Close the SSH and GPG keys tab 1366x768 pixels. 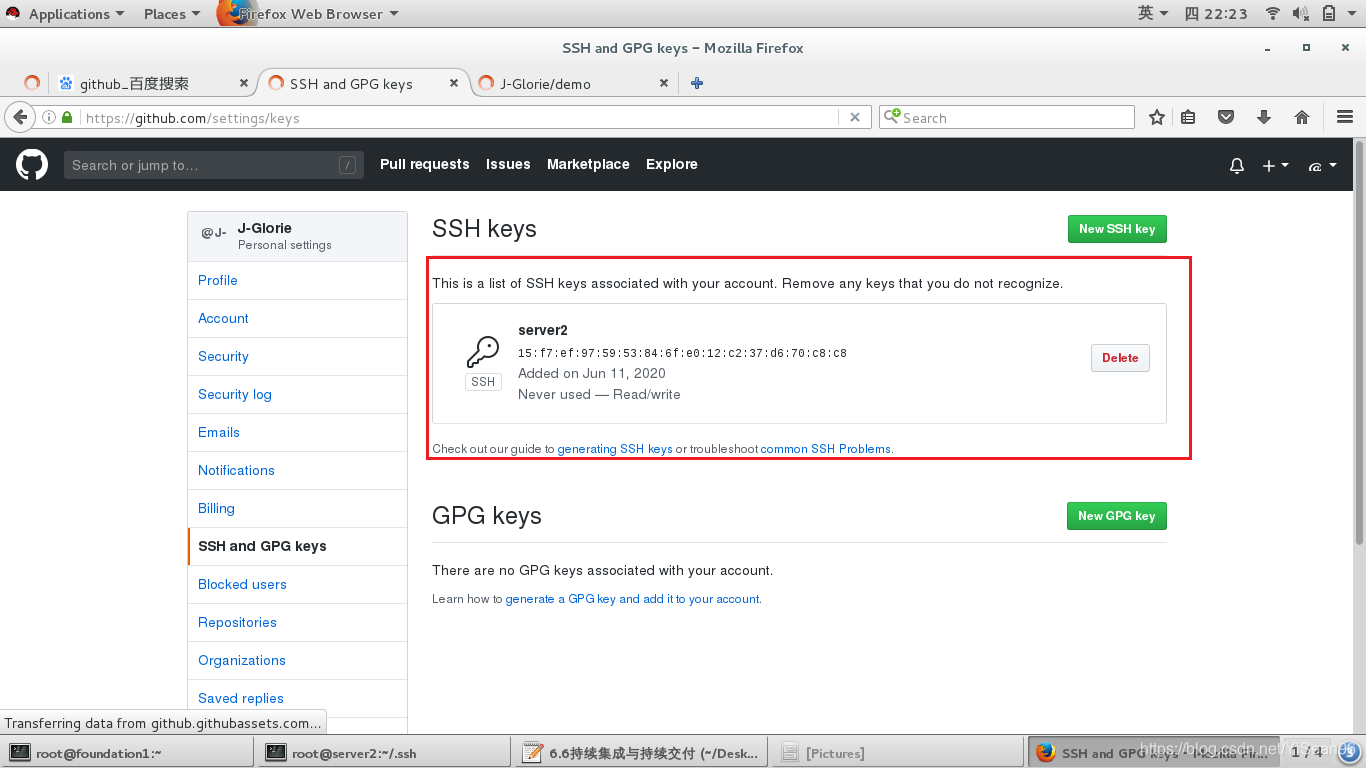(x=454, y=83)
